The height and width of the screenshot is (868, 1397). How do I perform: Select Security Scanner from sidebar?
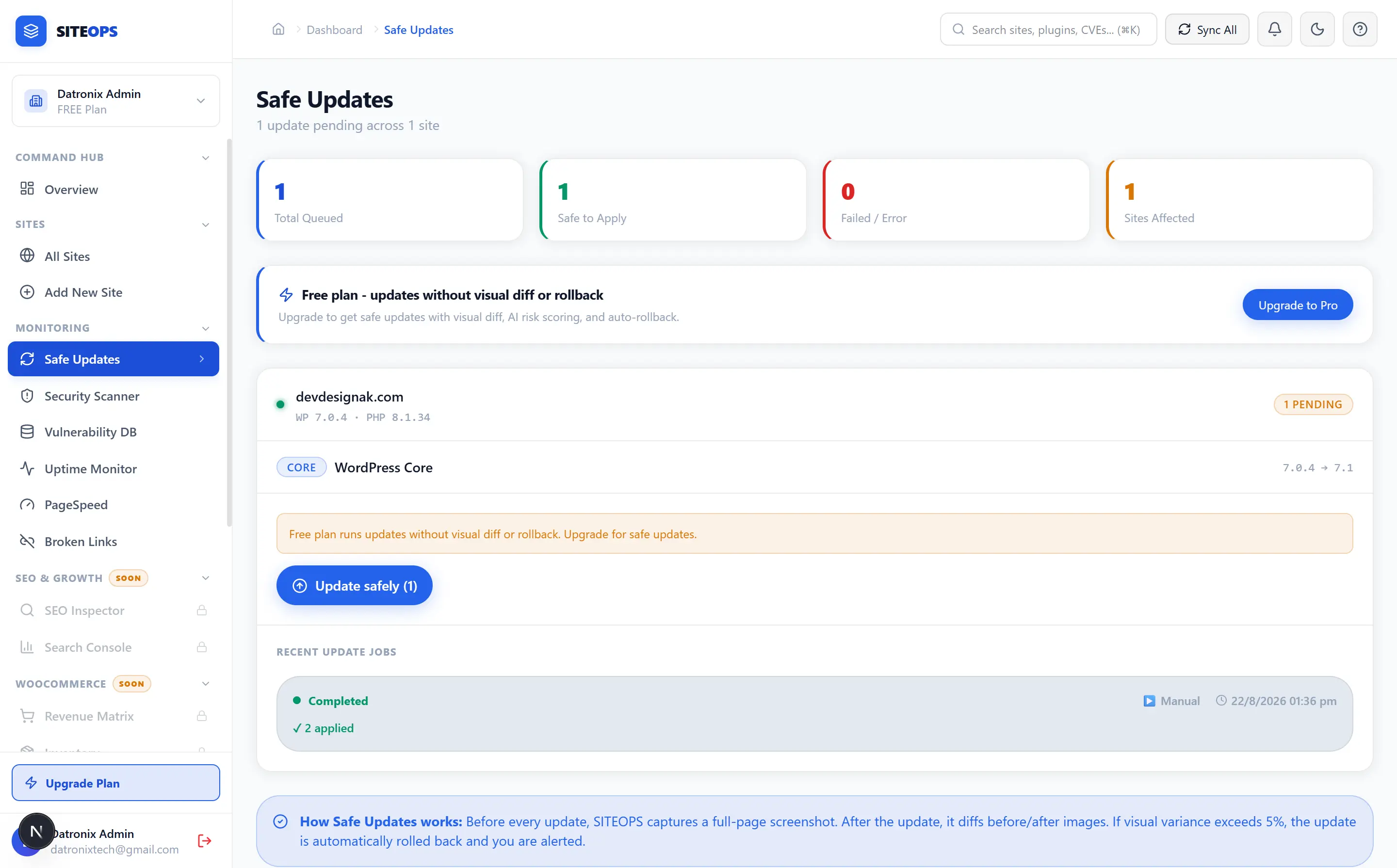114,396
